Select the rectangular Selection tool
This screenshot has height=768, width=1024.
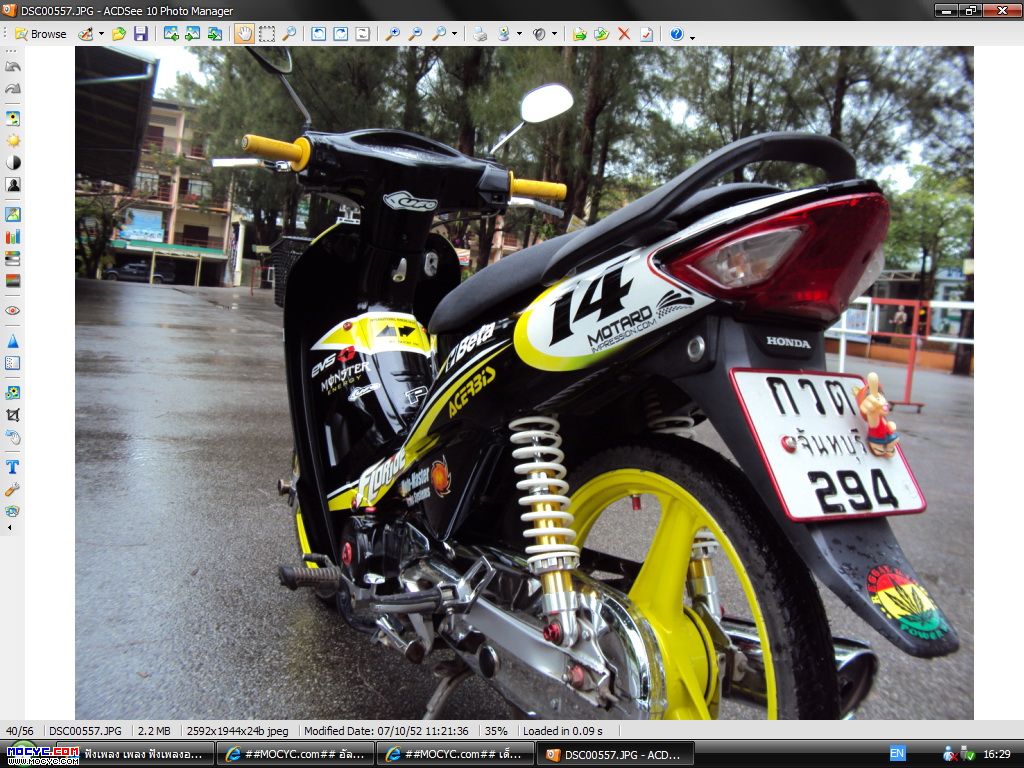[x=267, y=34]
